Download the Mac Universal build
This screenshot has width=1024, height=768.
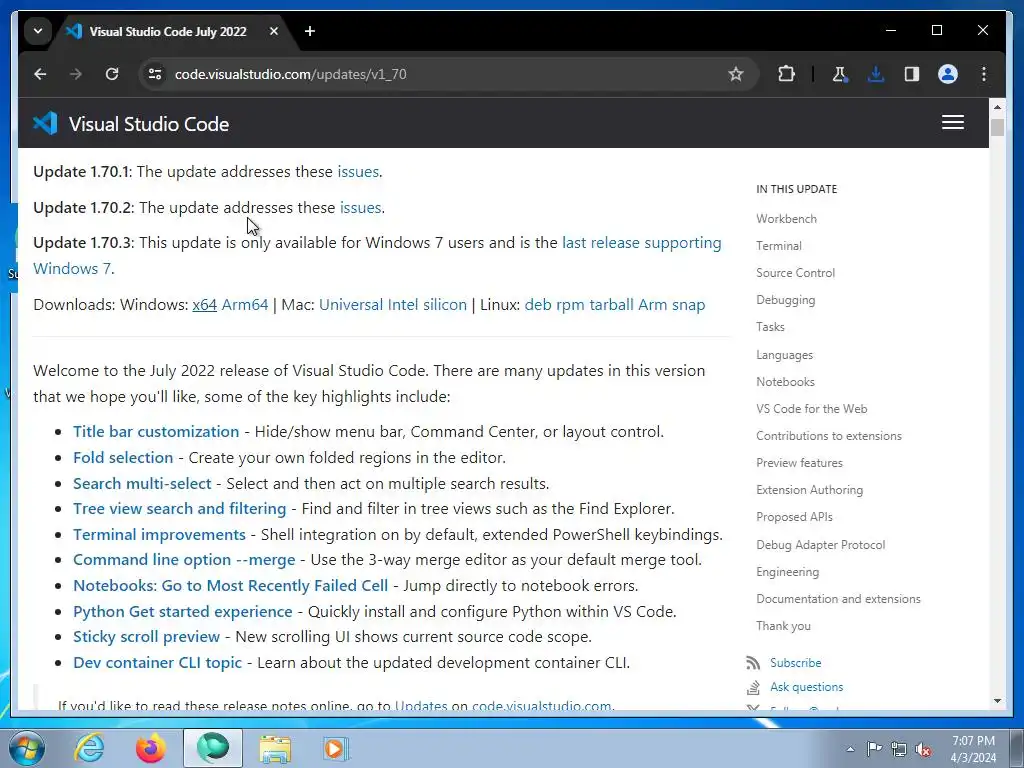click(x=351, y=305)
